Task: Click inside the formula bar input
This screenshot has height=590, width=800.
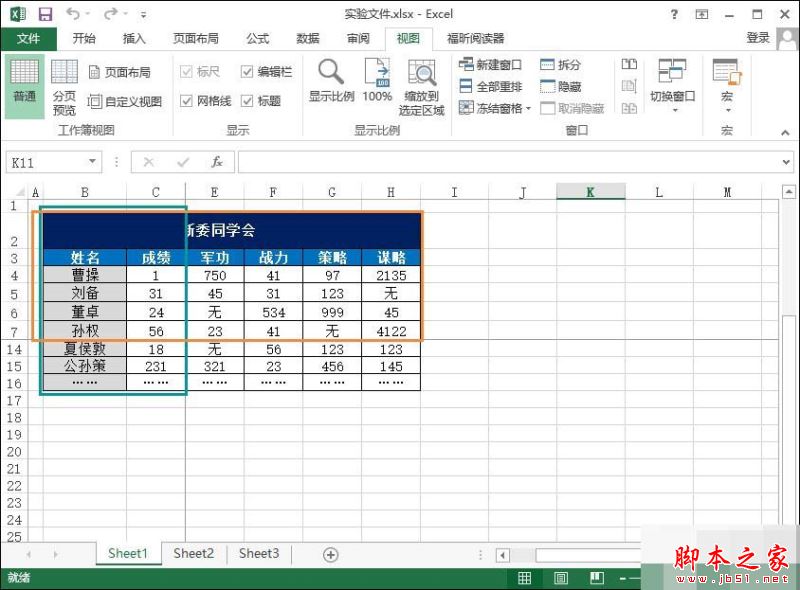Action: click(x=509, y=162)
